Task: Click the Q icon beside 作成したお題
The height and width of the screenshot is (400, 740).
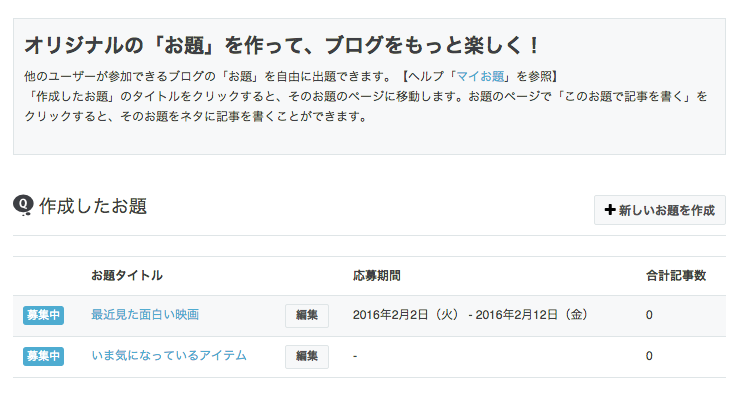Action: 23,205
